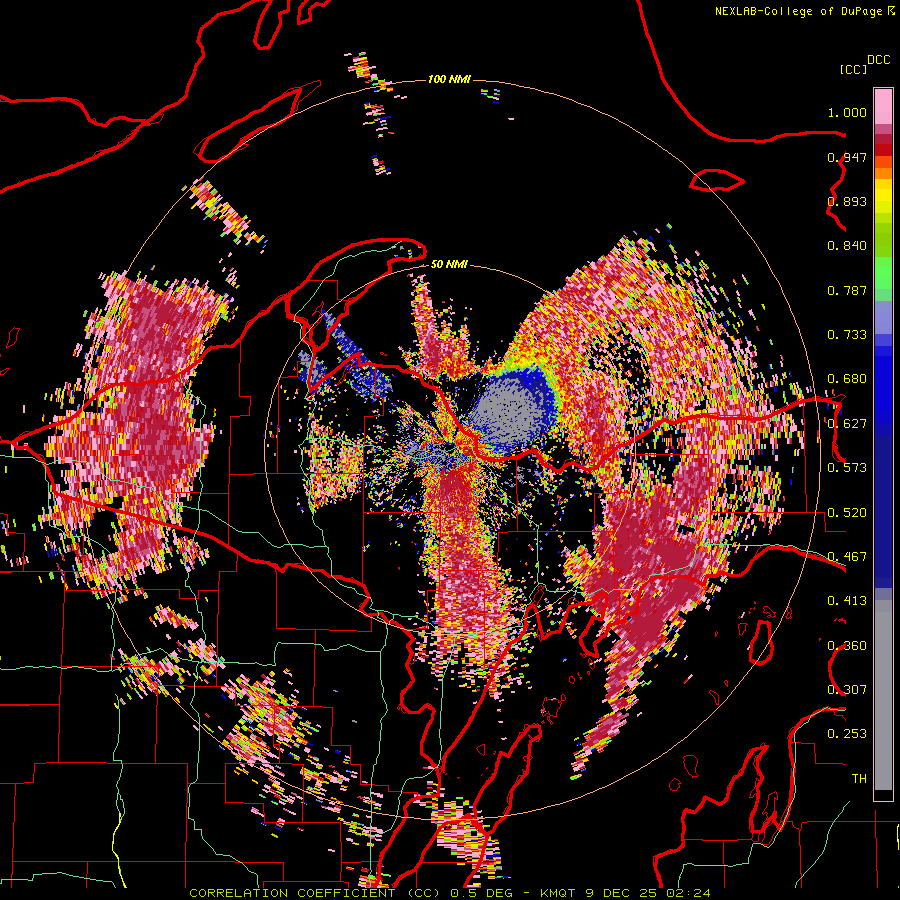Click the 0.253 legend value
Image resolution: width=900 pixels, height=900 pixels.
click(847, 734)
